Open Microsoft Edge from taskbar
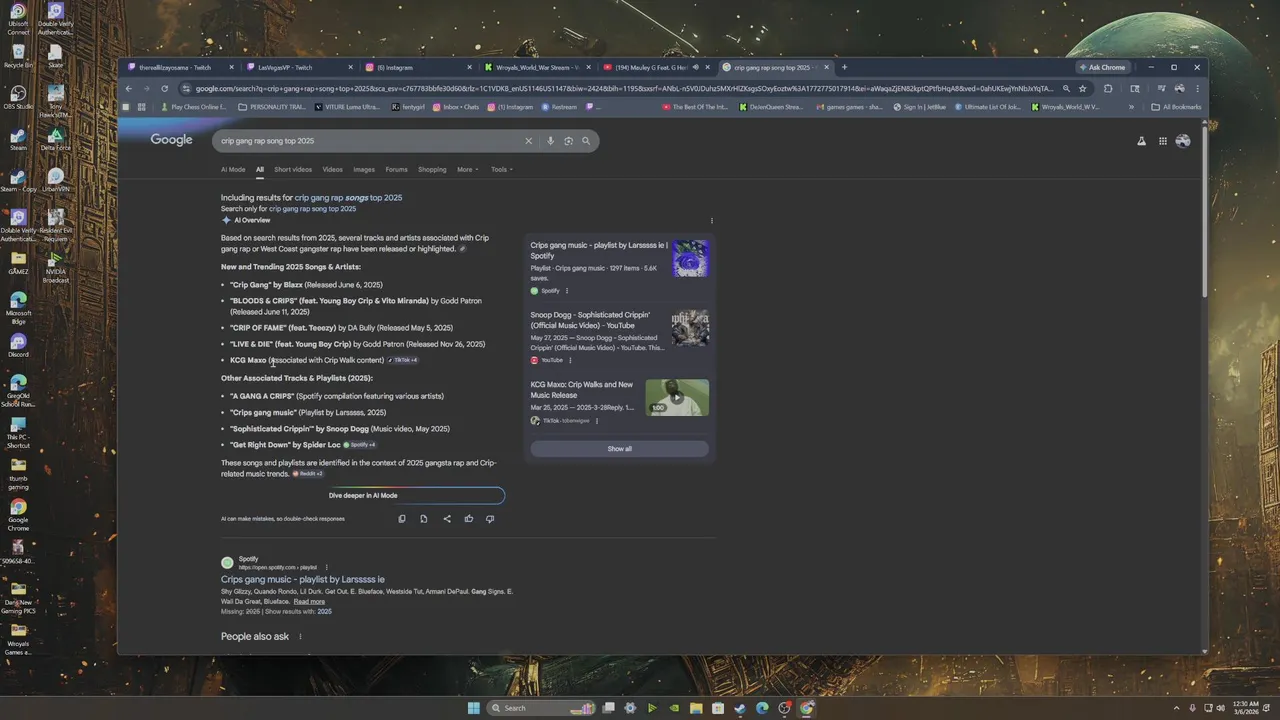This screenshot has height=720, width=1280. 762,708
